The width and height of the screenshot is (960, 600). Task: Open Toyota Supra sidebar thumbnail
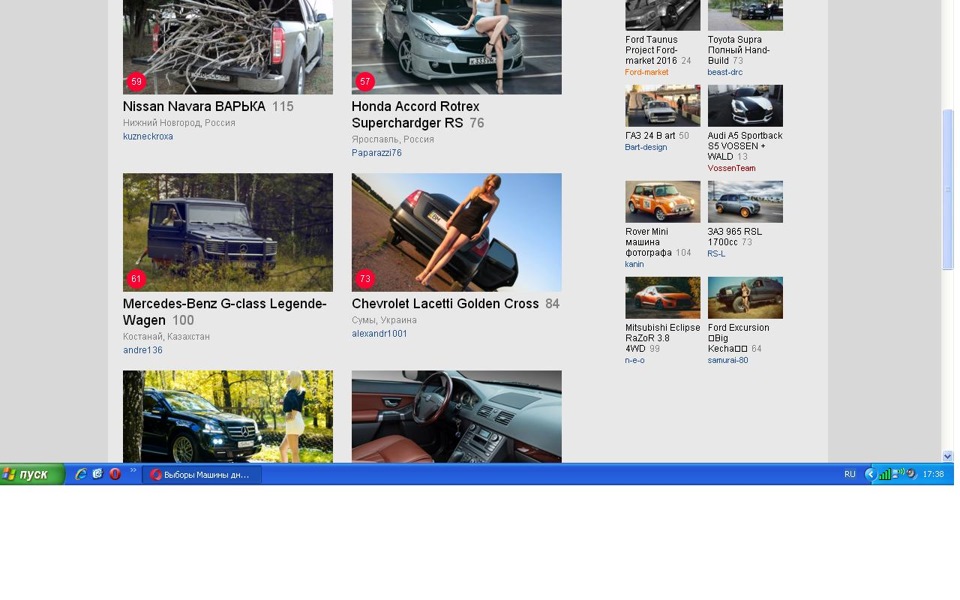coord(745,15)
